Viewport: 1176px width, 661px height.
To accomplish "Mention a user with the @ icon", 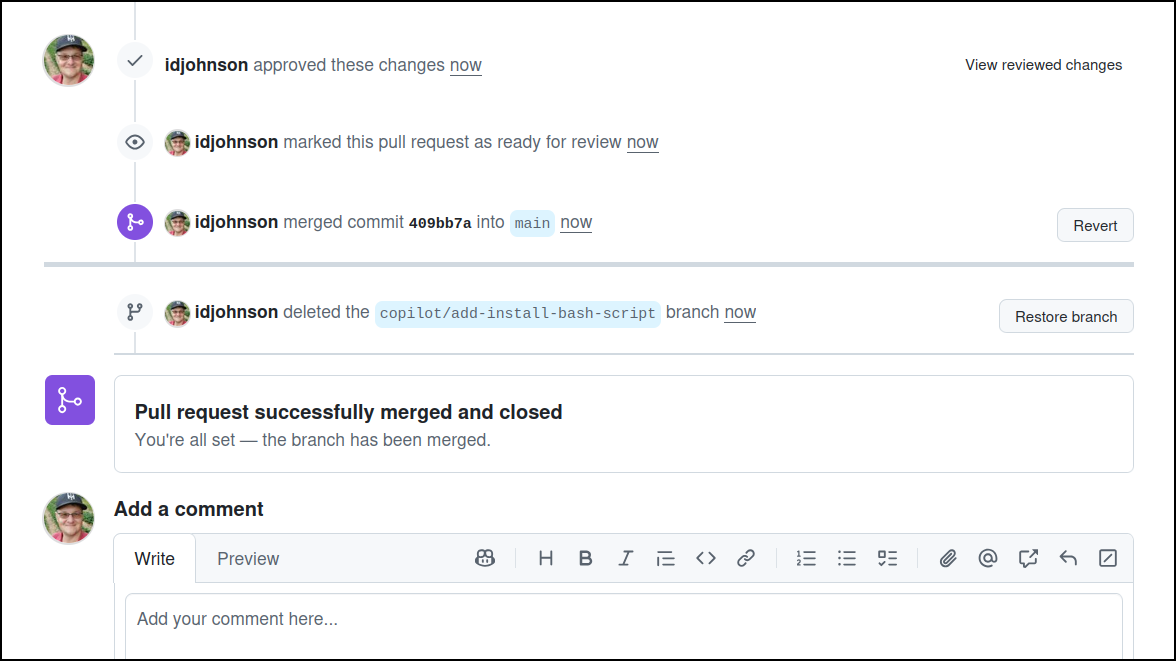I will (988, 558).
